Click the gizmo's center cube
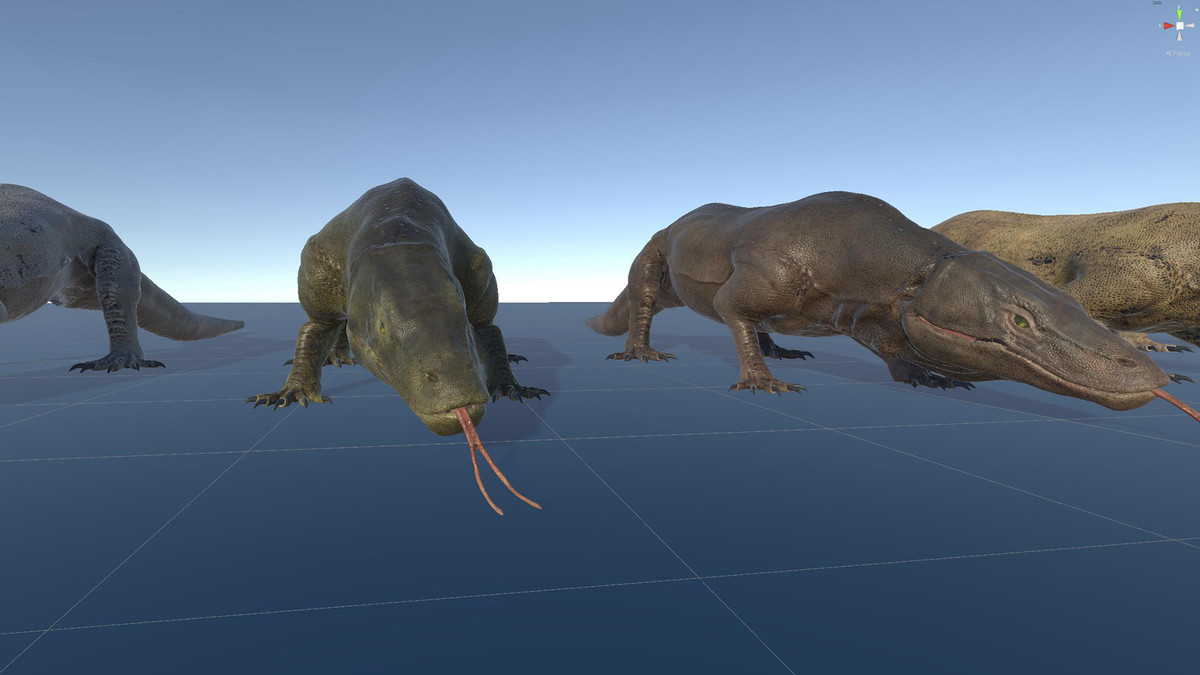This screenshot has height=675, width=1200. point(1180,26)
